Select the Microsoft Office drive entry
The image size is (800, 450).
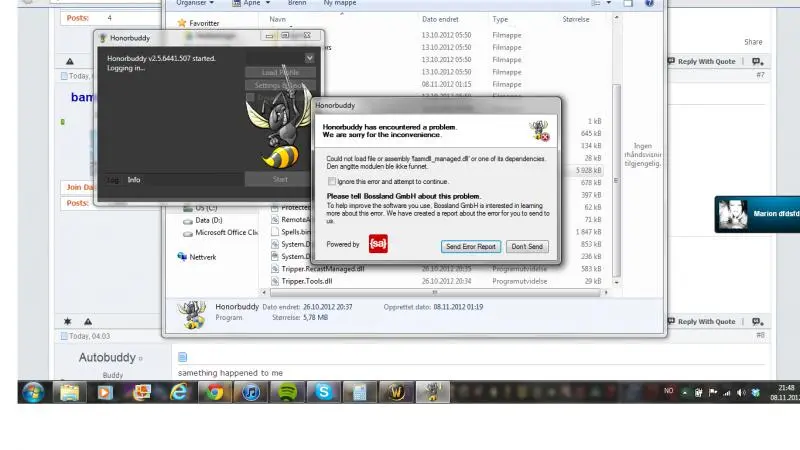pyautogui.click(x=220, y=233)
